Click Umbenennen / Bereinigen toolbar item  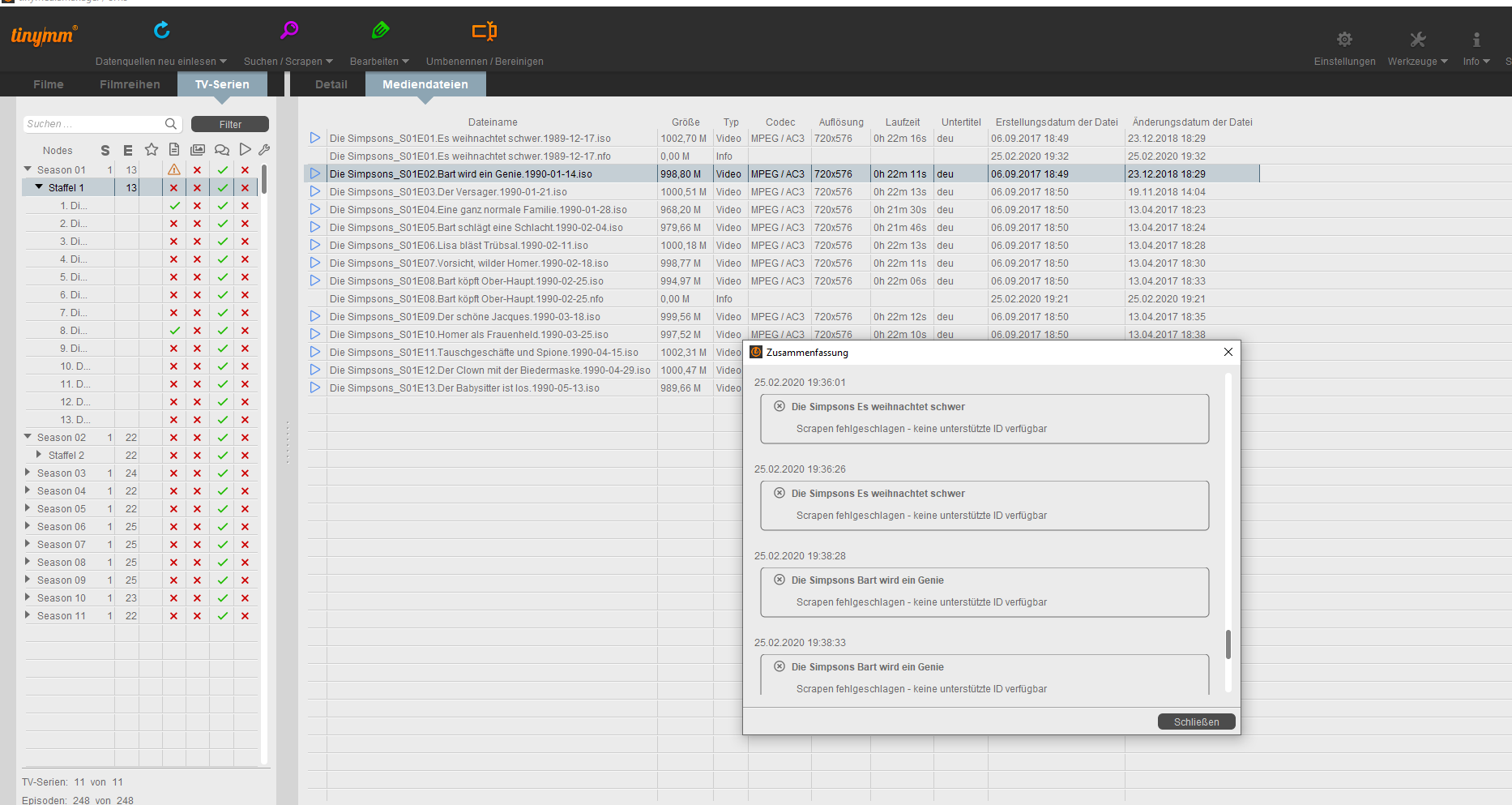click(485, 62)
